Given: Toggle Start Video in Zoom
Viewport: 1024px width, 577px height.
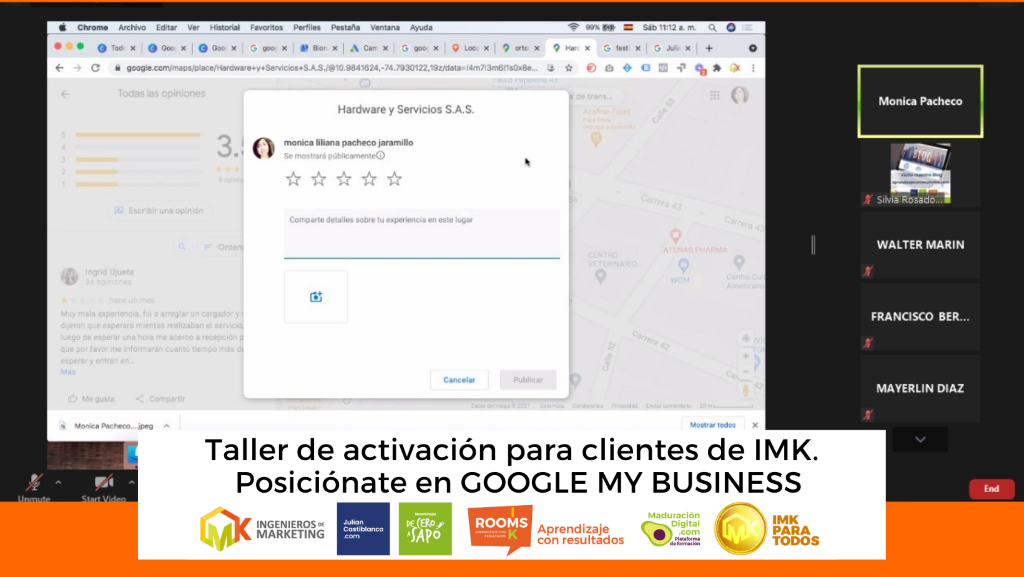Looking at the screenshot, I should click(103, 488).
